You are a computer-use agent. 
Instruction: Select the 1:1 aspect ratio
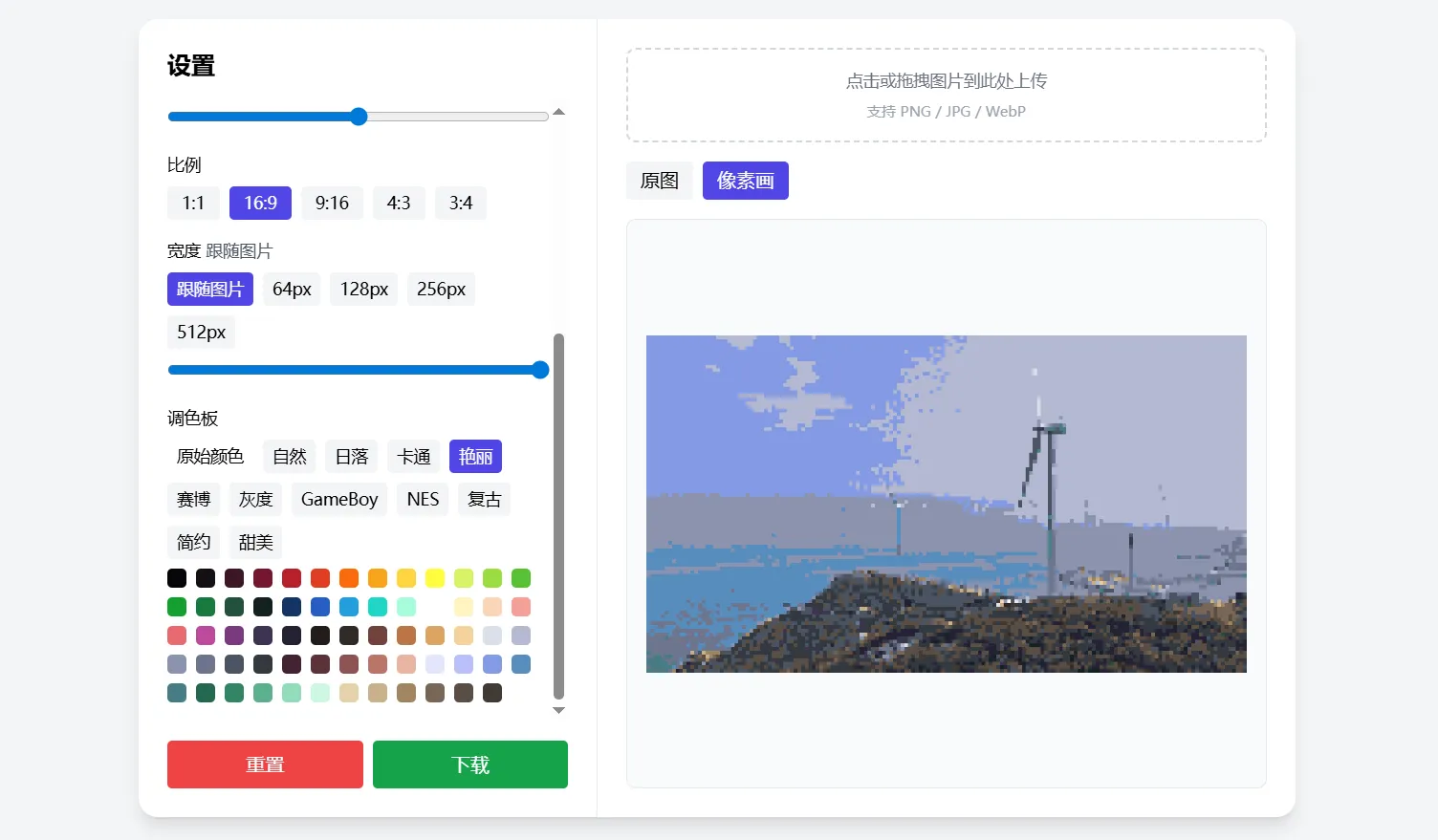[193, 203]
